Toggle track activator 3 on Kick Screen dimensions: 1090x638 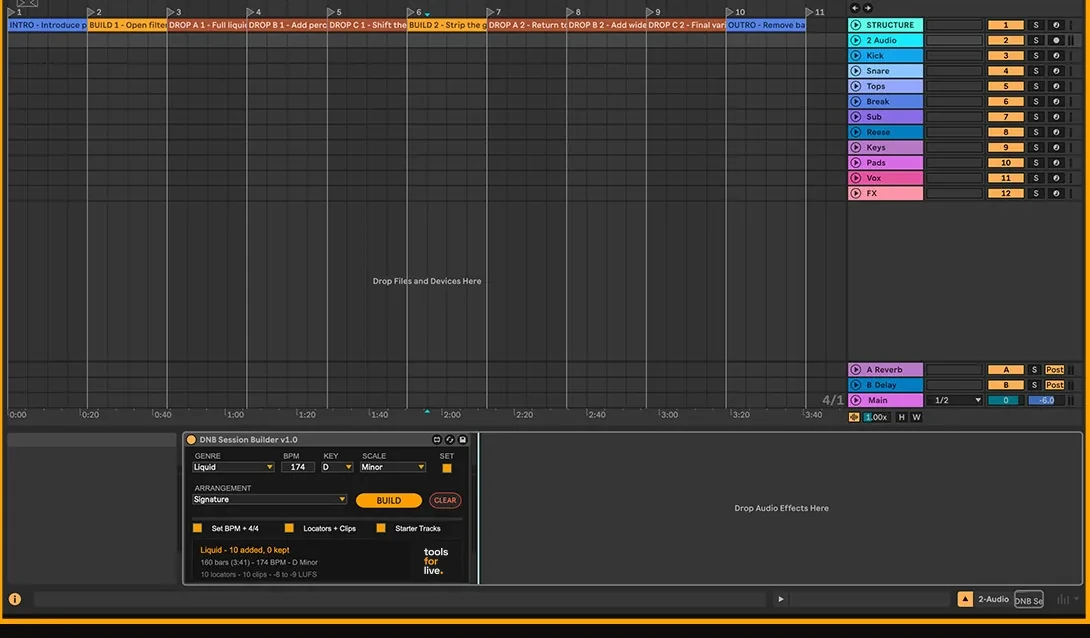[x=1006, y=56]
